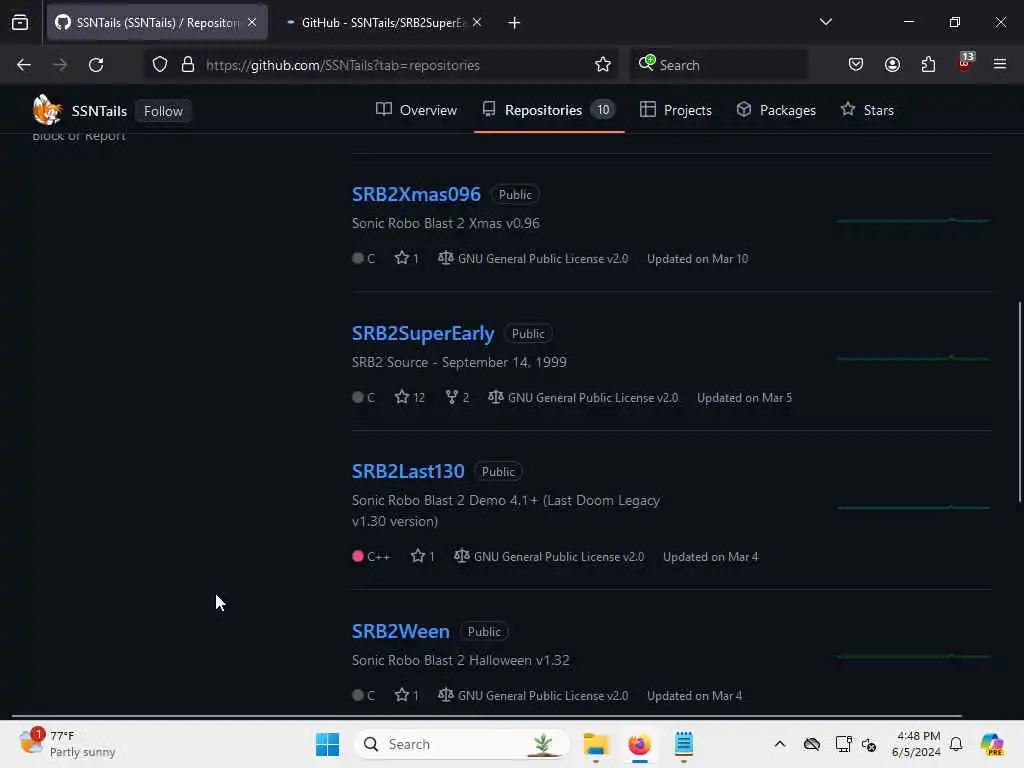Show hidden system tray icons

tap(780, 744)
